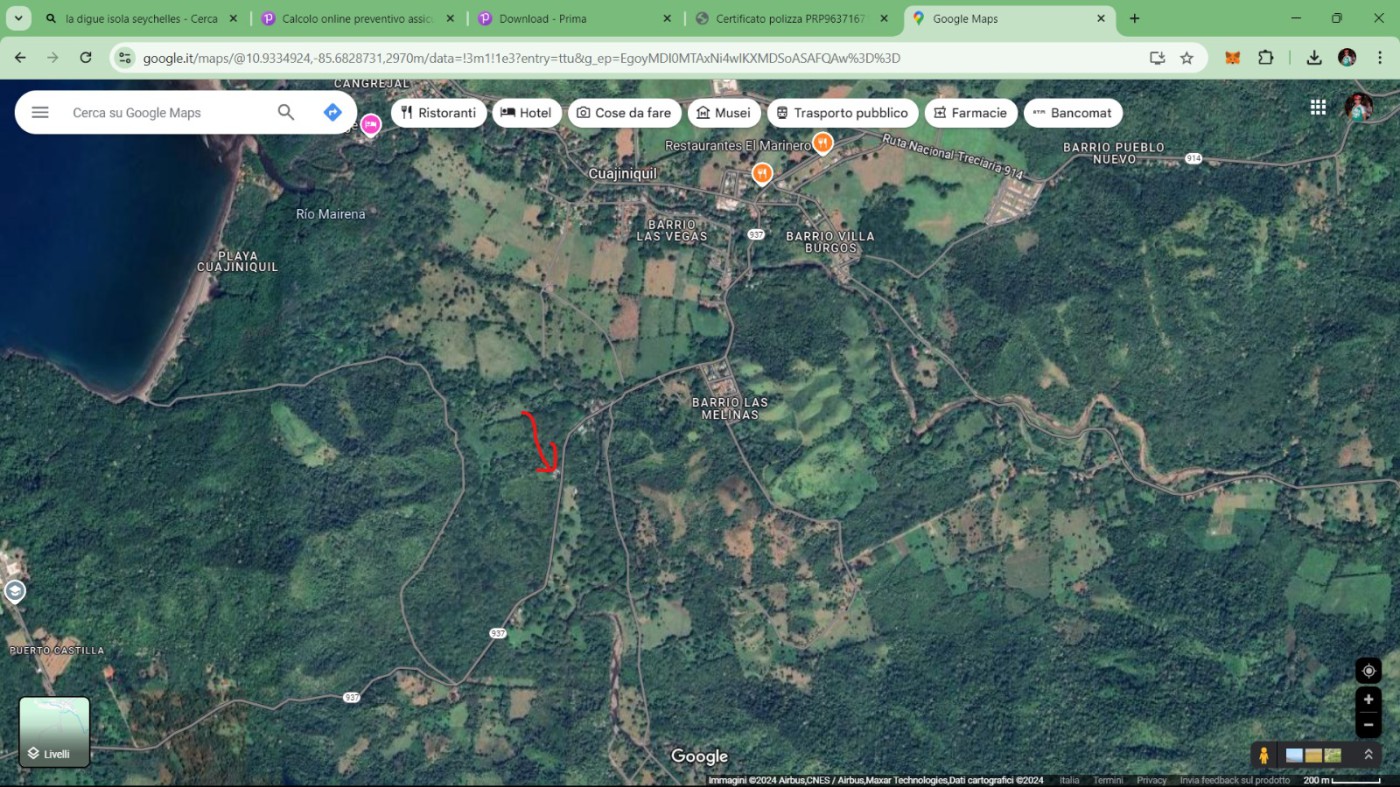This screenshot has width=1400, height=787.
Task: Open the tab search dropdown arrow
Action: click(x=18, y=18)
